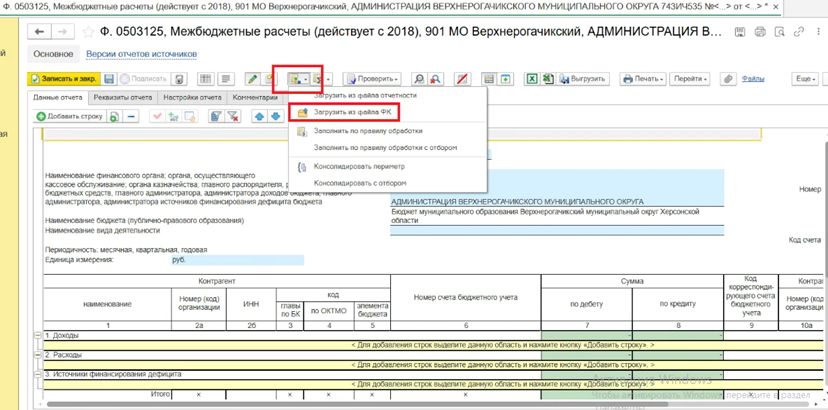
Task: Select the Комментарии tab
Action: click(255, 97)
